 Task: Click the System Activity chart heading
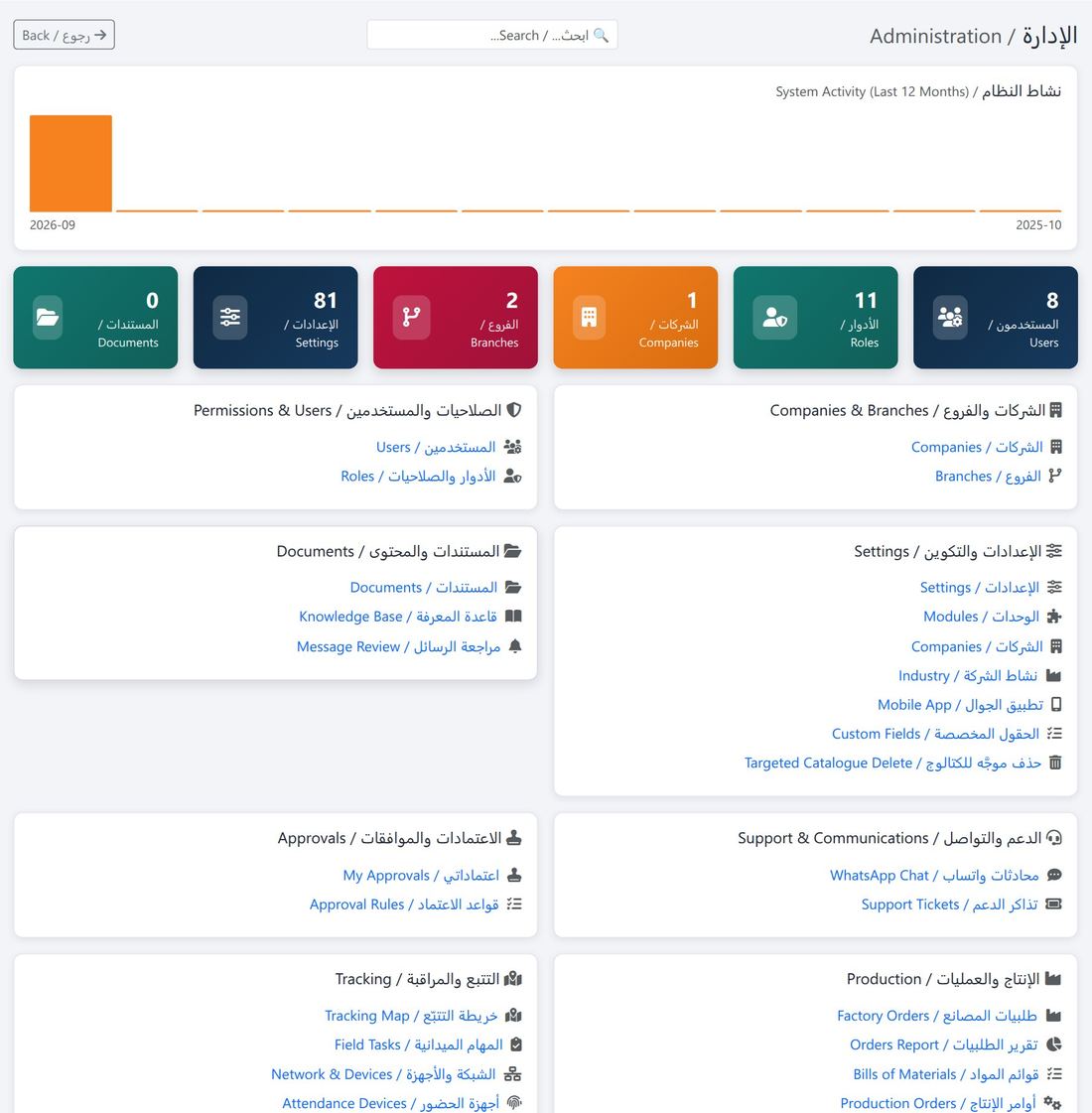[x=918, y=91]
